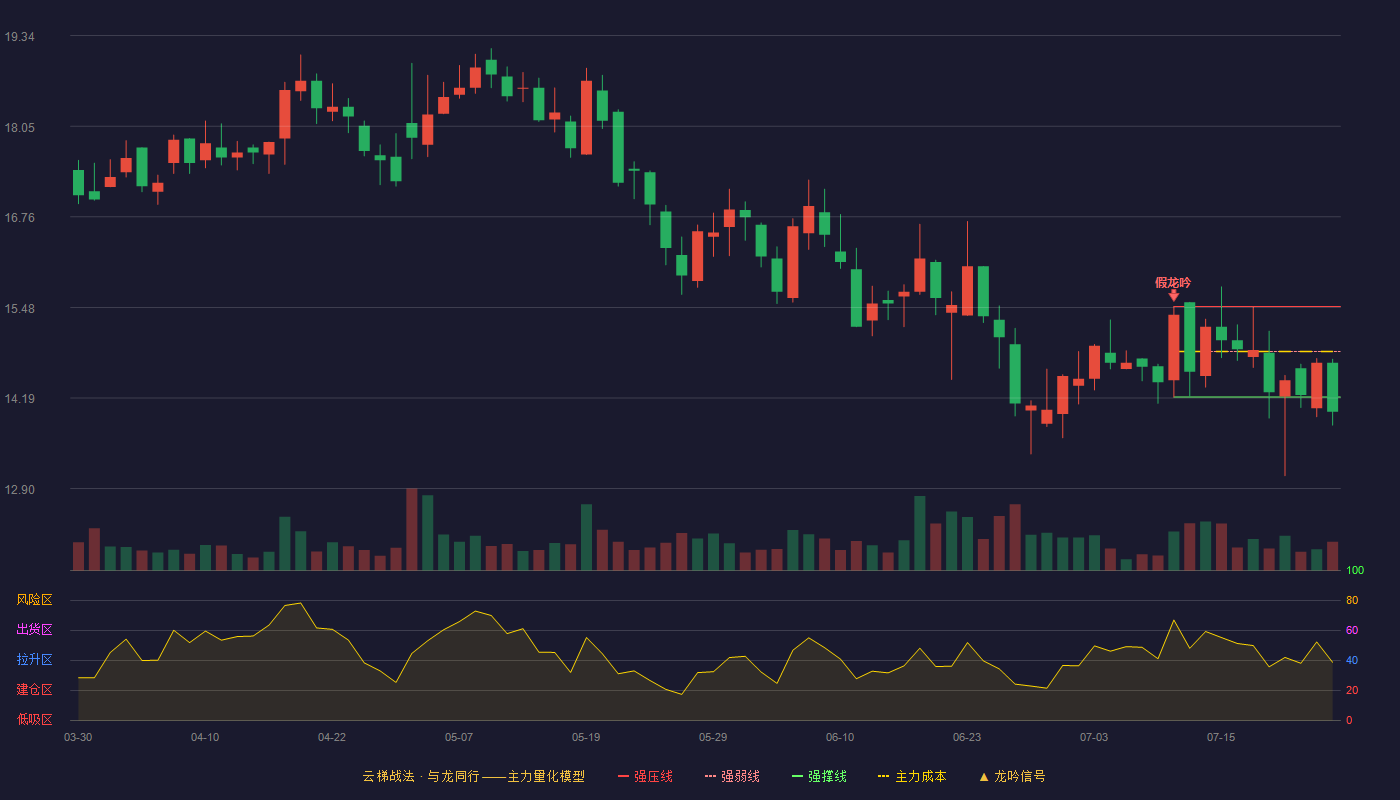Screen dimensions: 1400x800
Task: Click the 05-29 date axis label
Action: tap(713, 737)
